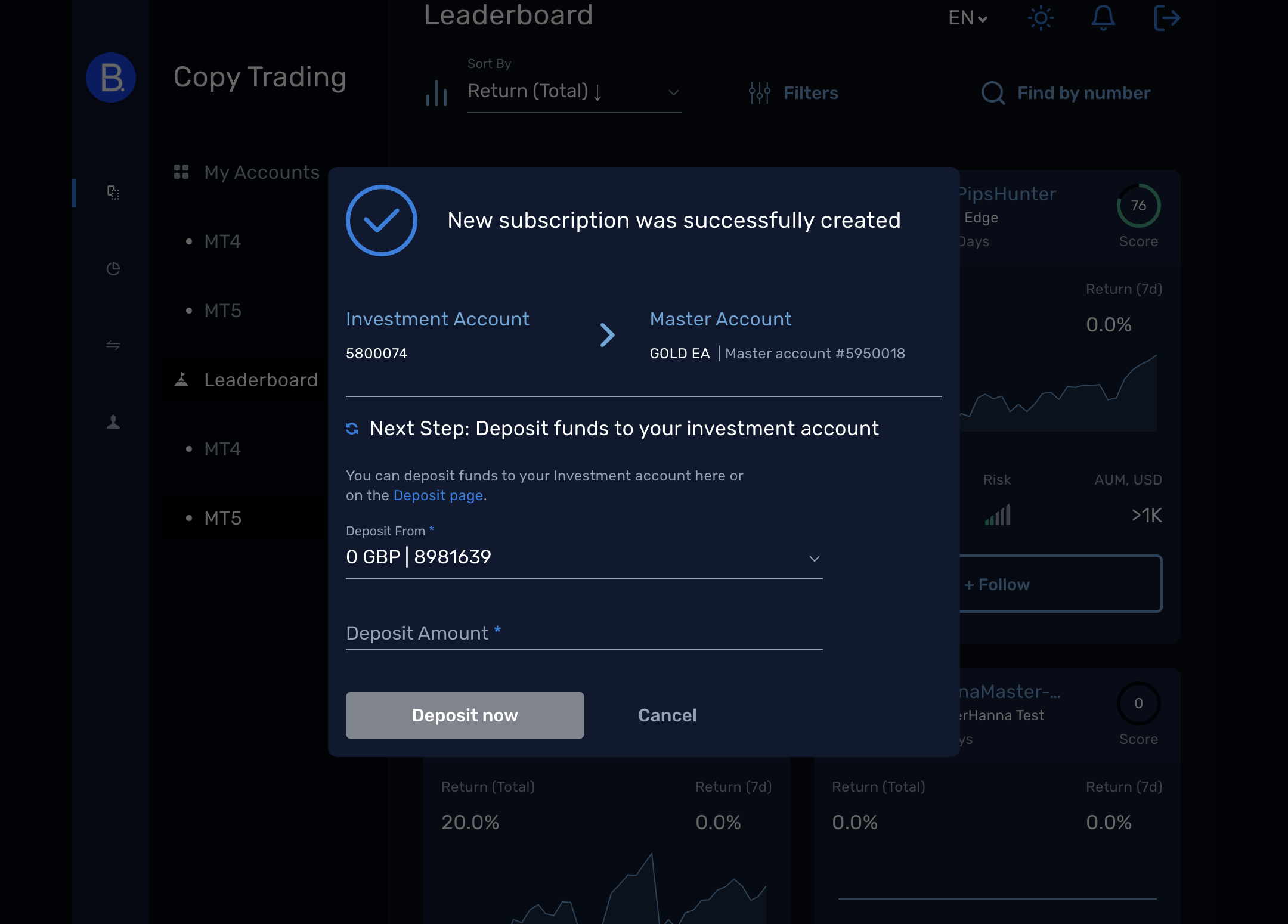Open the user profile sidebar icon
This screenshot has height=924, width=1288.
pos(113,422)
